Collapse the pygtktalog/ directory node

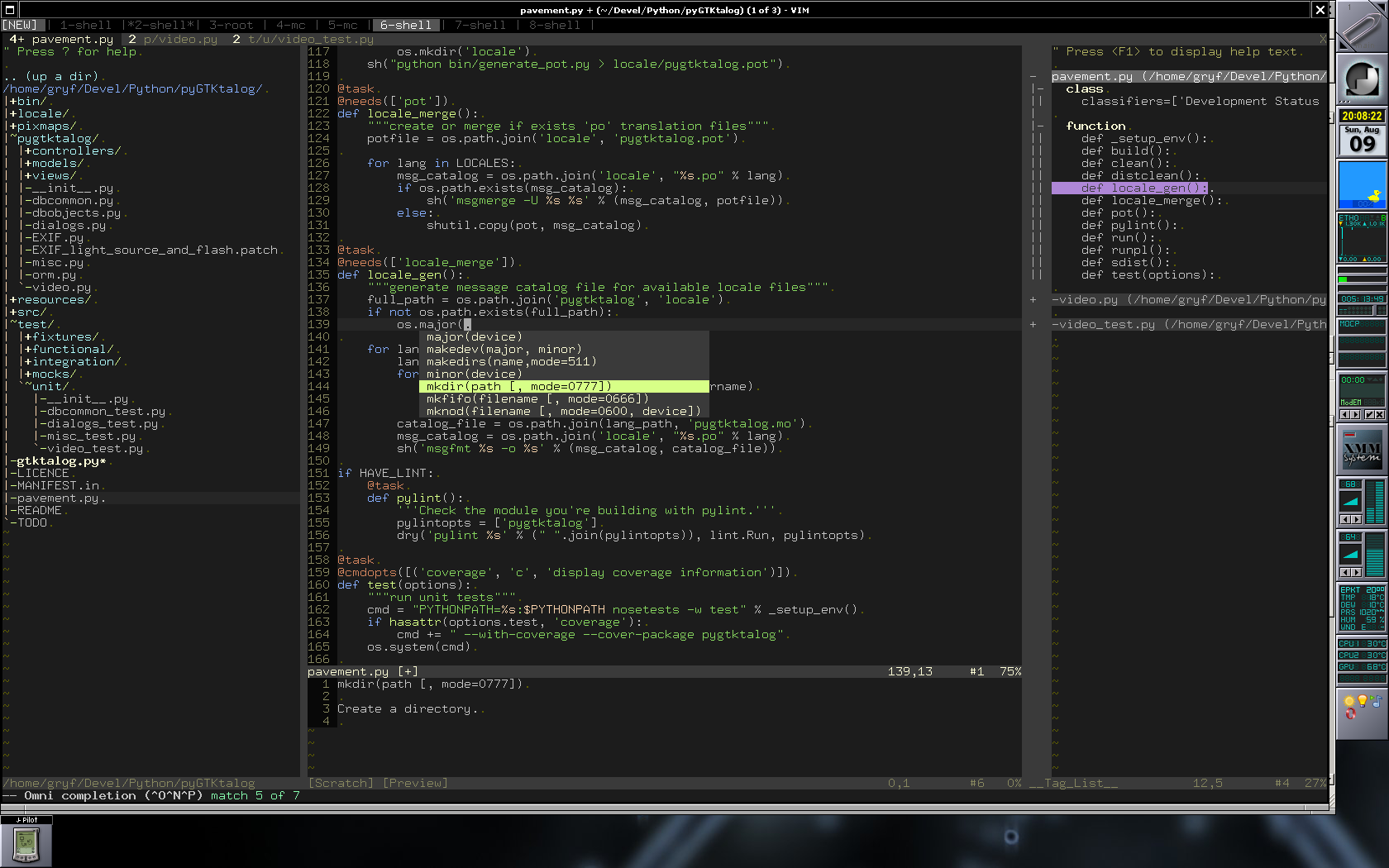(54, 139)
